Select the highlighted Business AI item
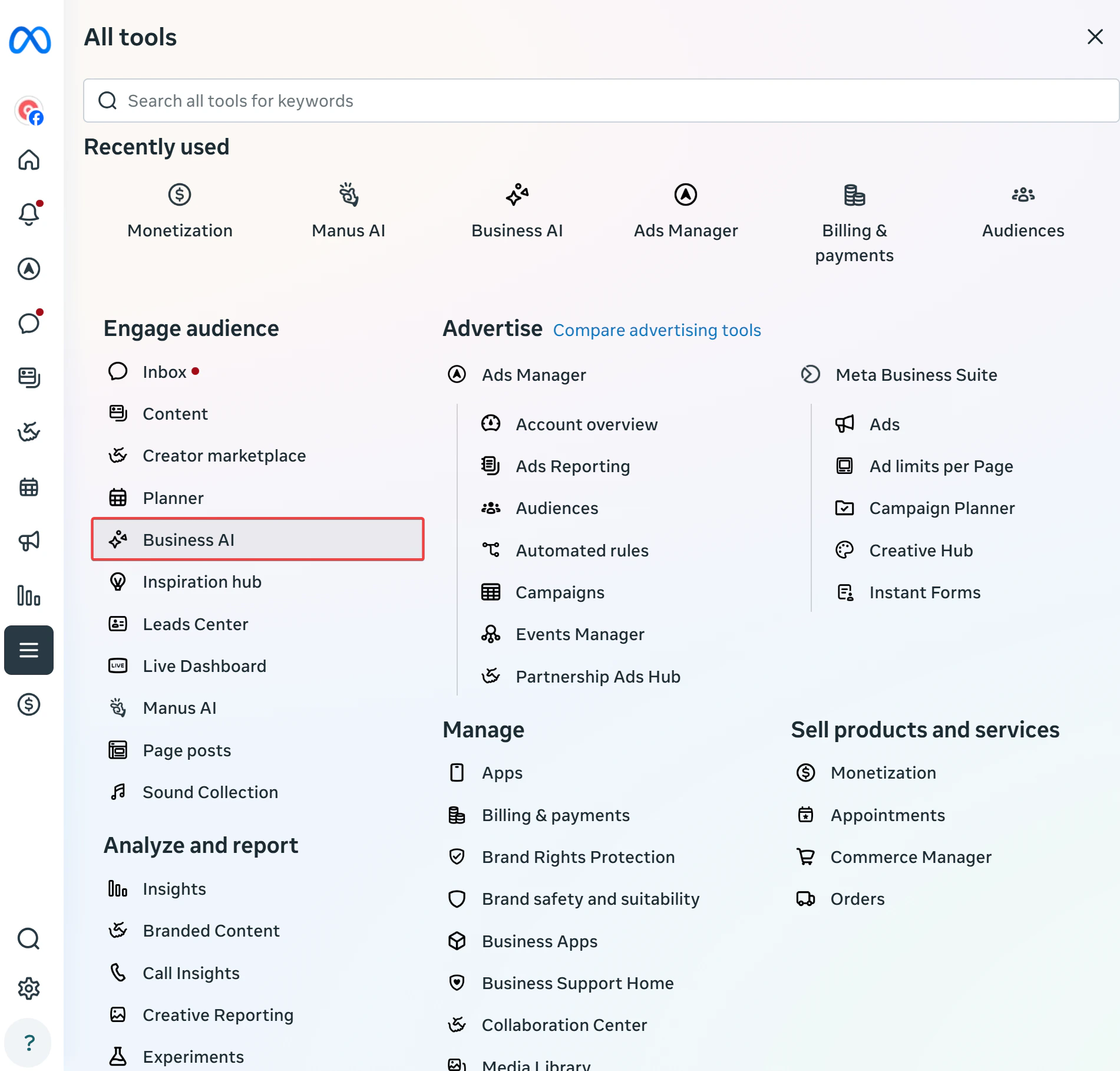This screenshot has width=1120, height=1071. 257,539
